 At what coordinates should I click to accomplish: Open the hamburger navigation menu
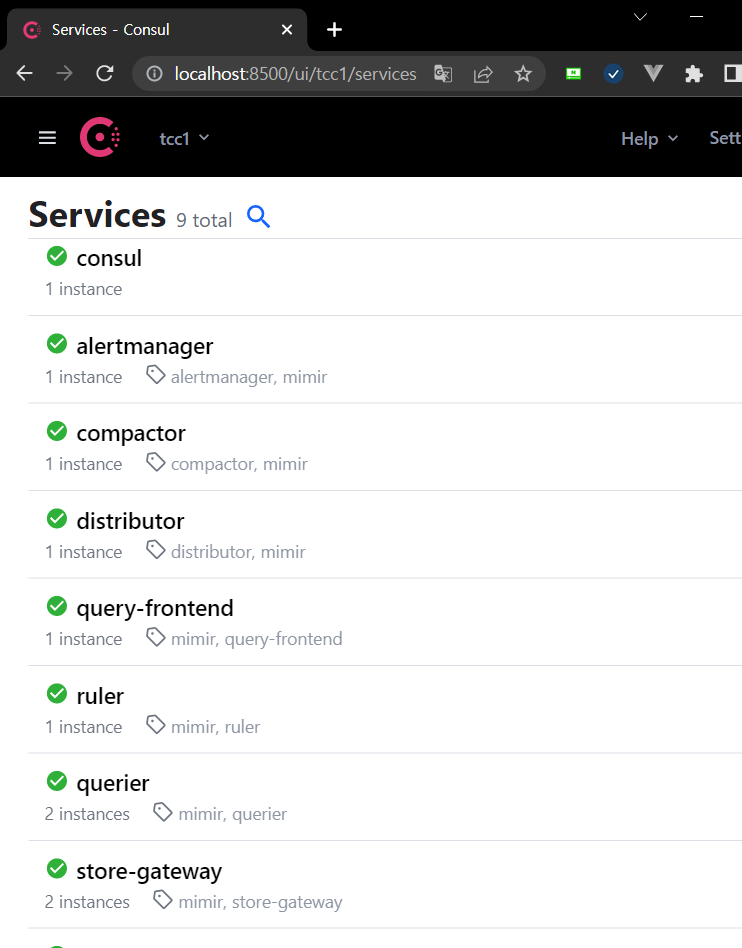click(47, 138)
